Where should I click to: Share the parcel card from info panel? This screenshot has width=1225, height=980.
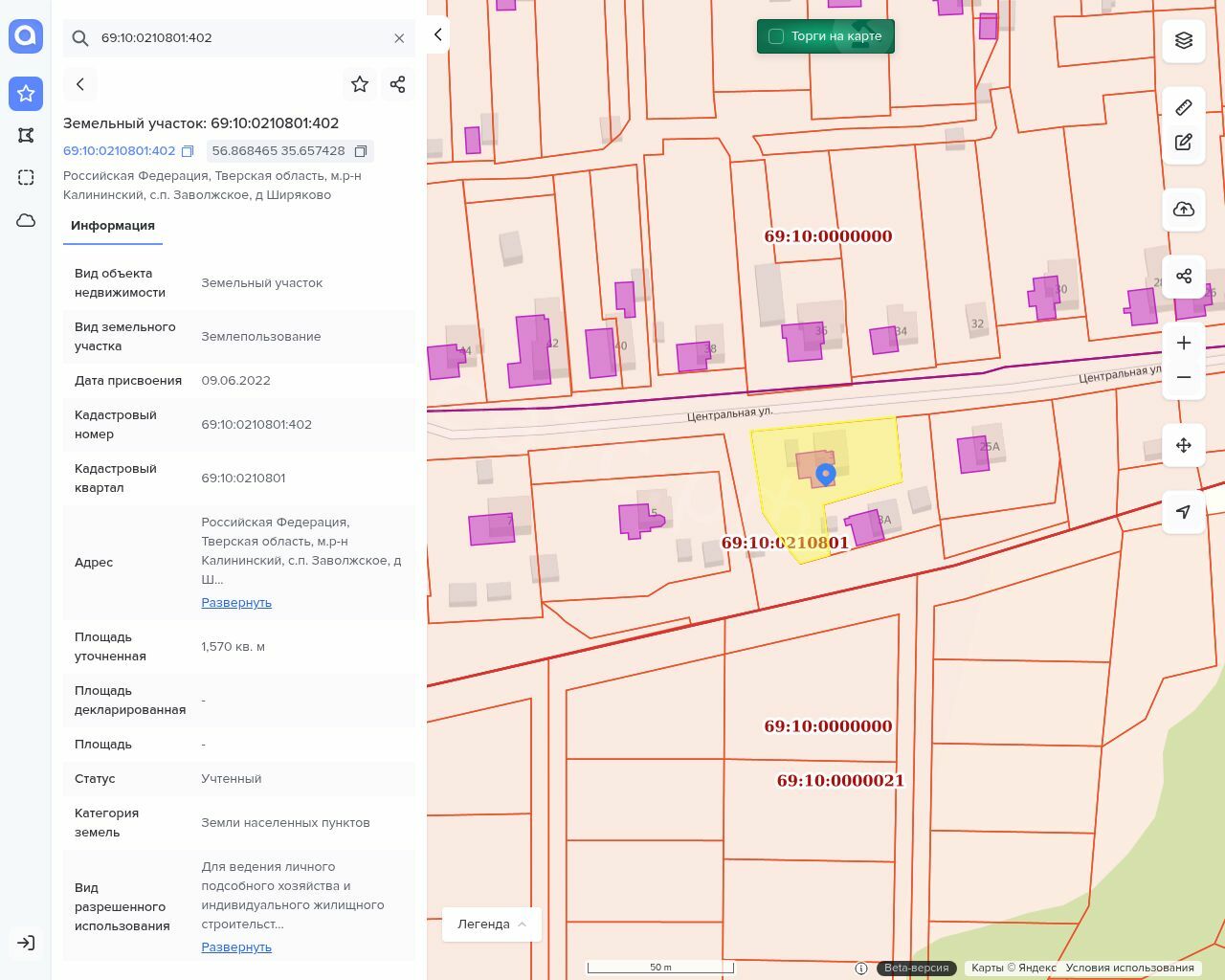398,84
